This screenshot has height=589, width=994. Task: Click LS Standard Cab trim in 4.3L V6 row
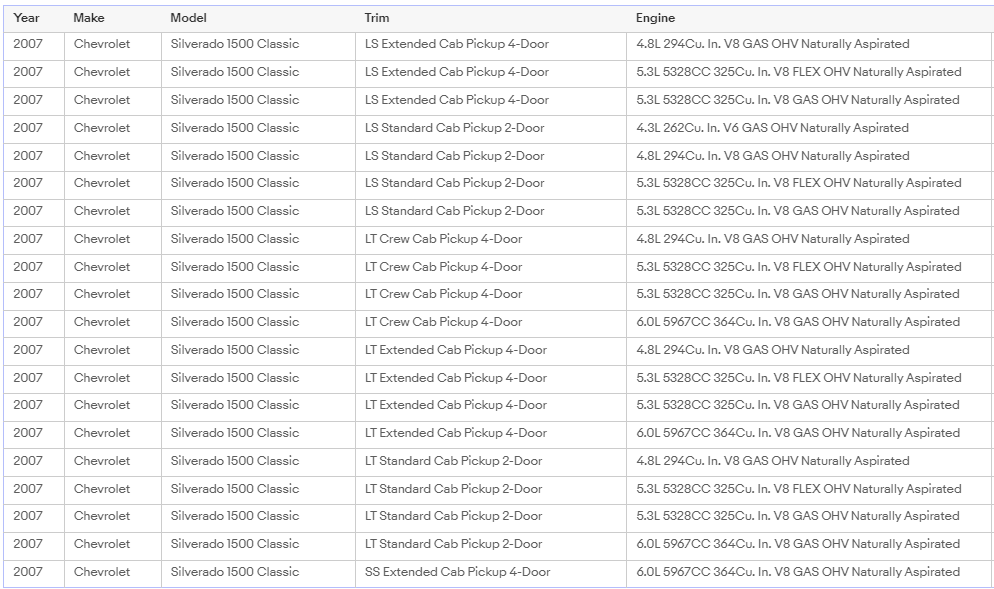point(454,128)
